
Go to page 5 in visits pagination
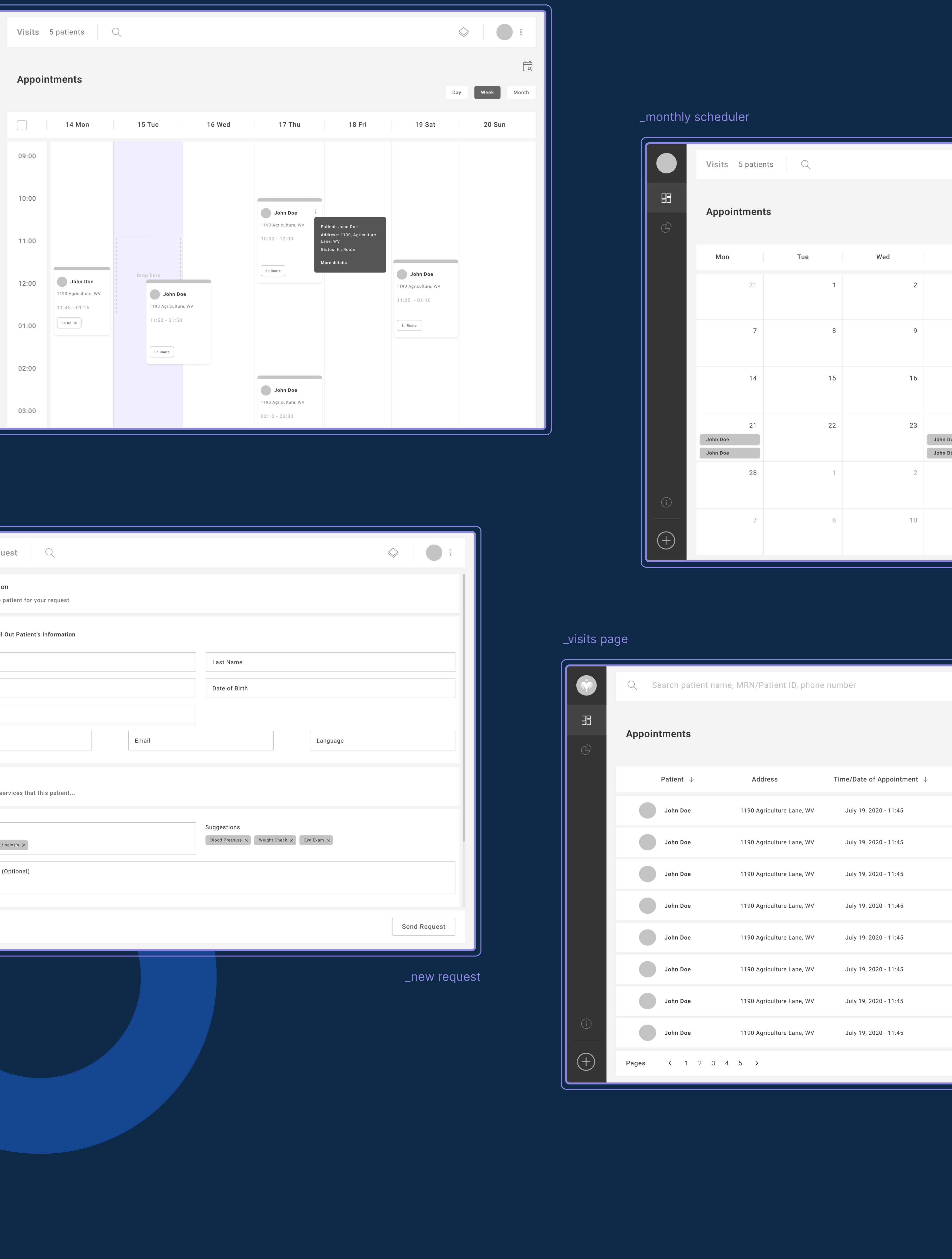point(740,1063)
